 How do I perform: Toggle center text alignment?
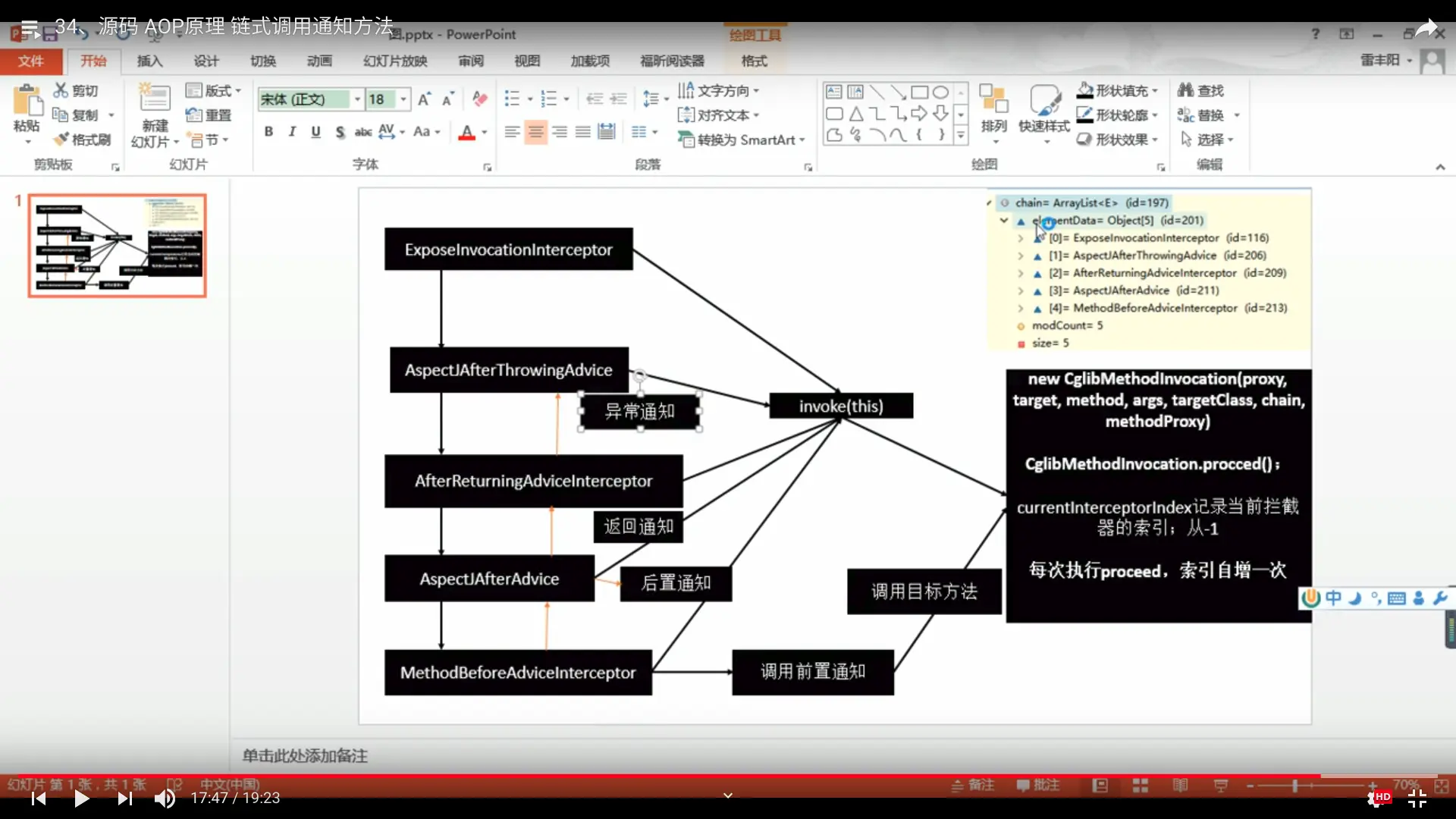coord(535,132)
